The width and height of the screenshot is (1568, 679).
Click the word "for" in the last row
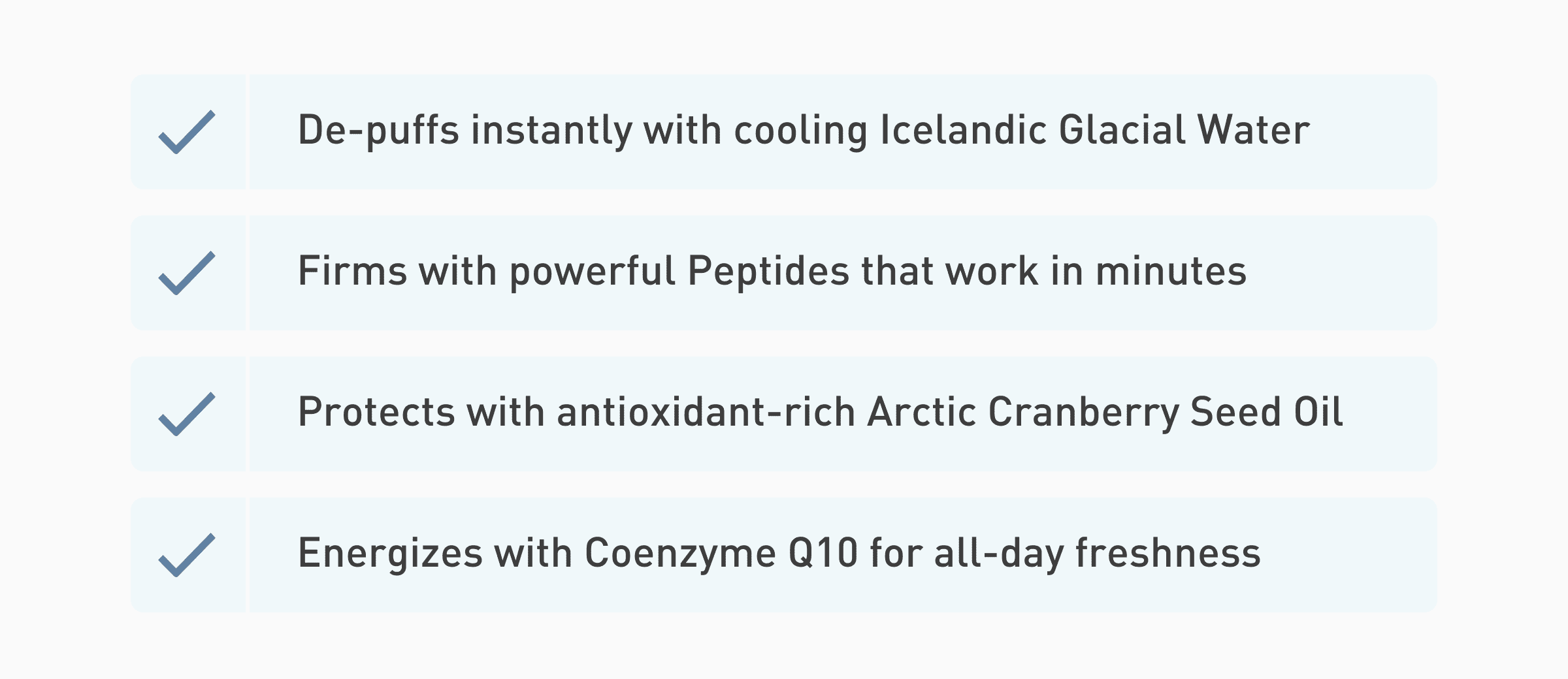click(895, 552)
